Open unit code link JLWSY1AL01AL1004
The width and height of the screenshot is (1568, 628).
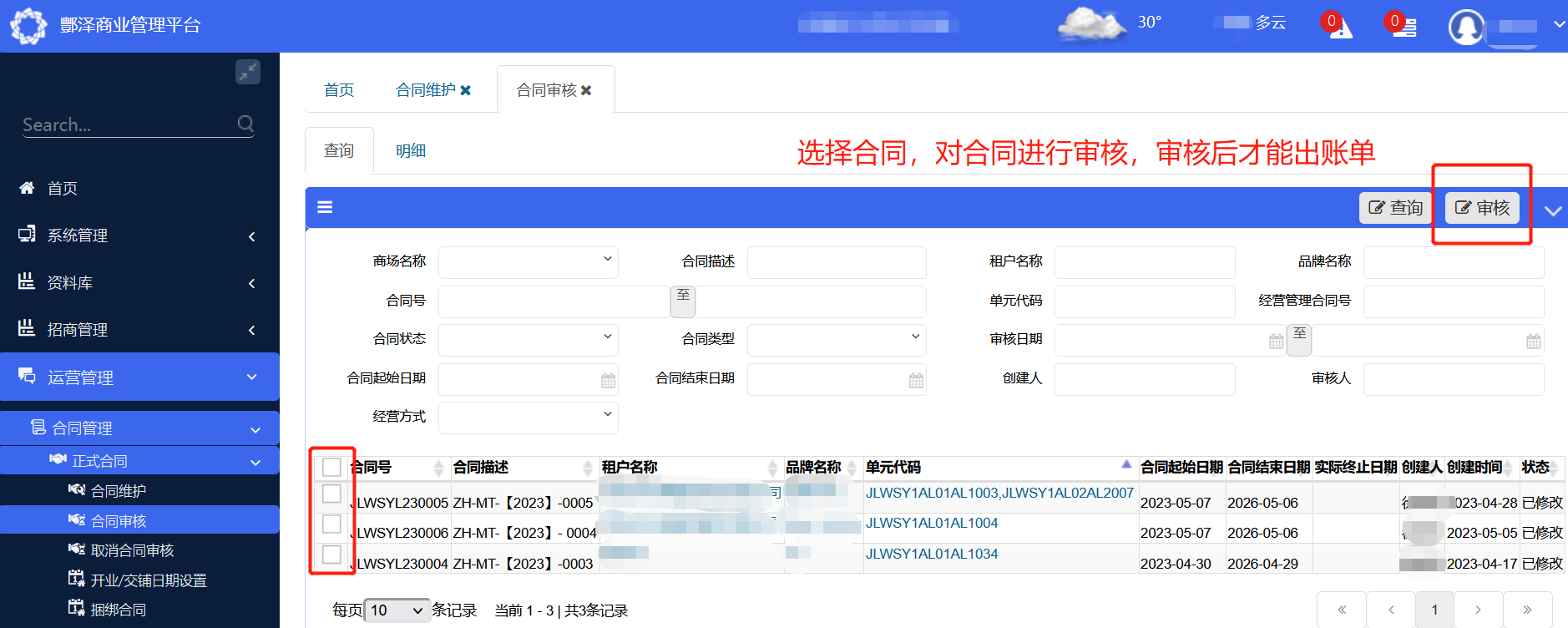[932, 523]
